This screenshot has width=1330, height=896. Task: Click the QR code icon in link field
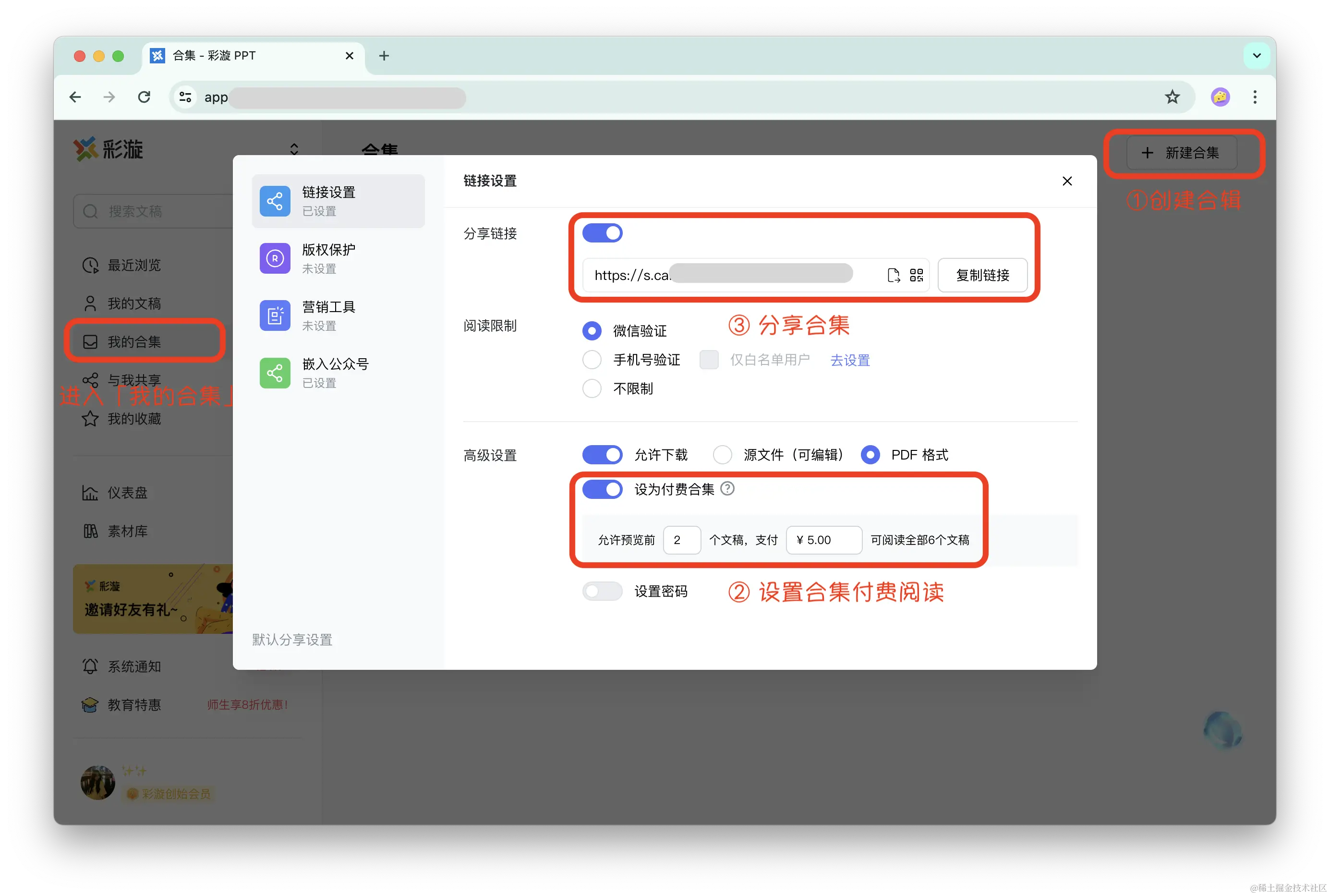pyautogui.click(x=916, y=276)
